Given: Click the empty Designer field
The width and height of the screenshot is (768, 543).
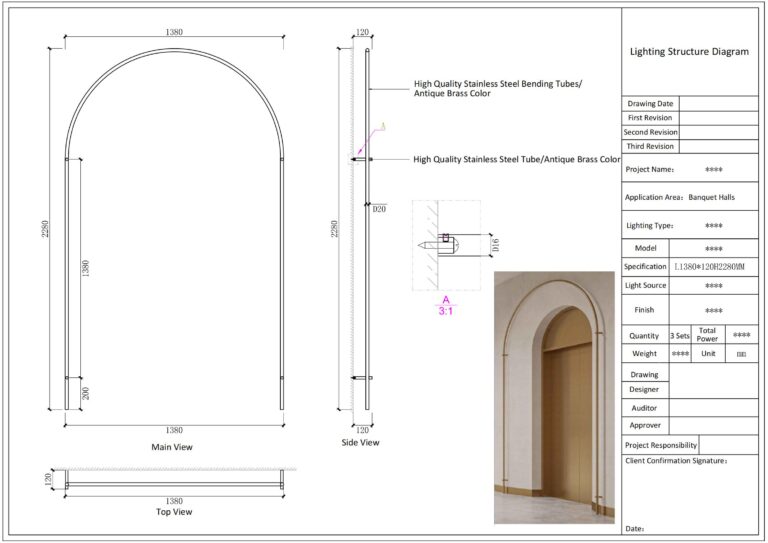Looking at the screenshot, I should tap(713, 389).
